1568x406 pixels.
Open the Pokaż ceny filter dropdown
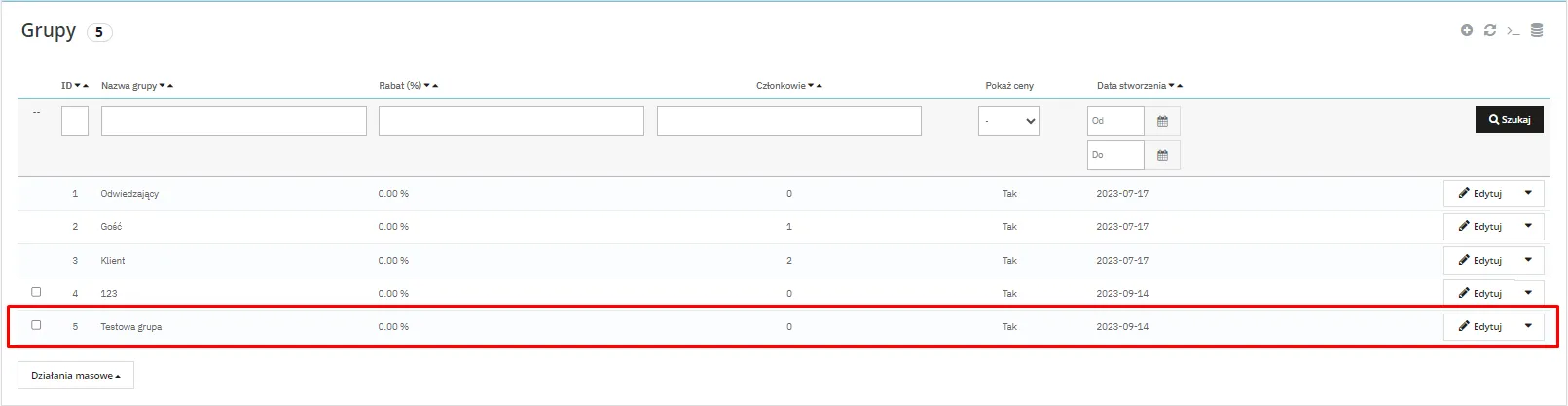1008,122
